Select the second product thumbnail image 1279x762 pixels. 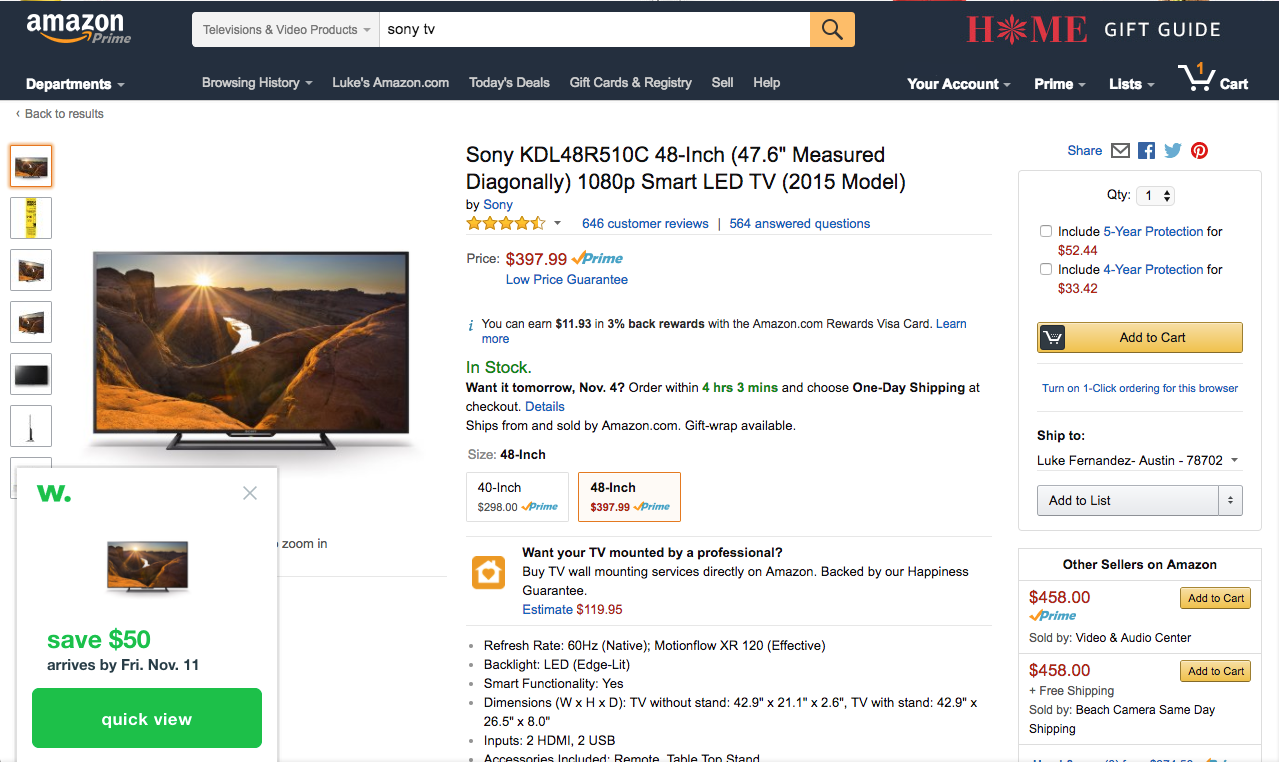[31, 218]
